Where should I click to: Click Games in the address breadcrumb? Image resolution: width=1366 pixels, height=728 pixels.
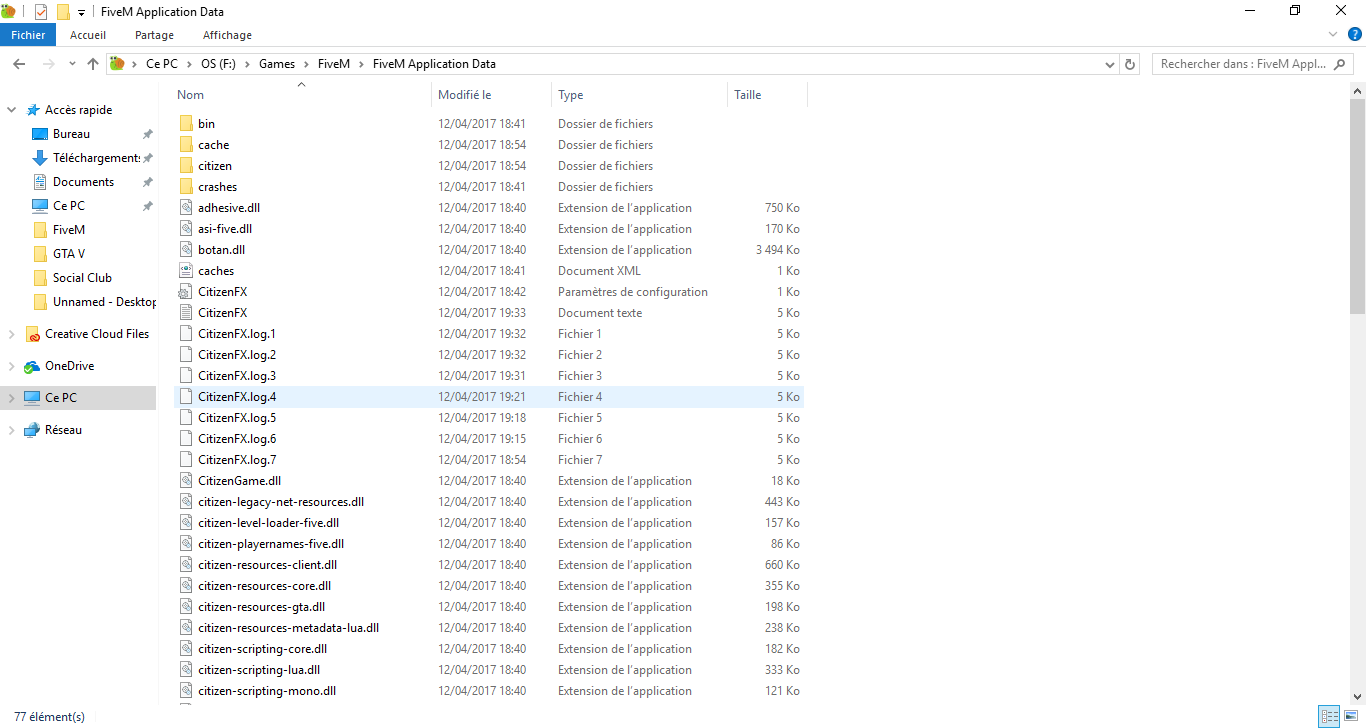(277, 64)
